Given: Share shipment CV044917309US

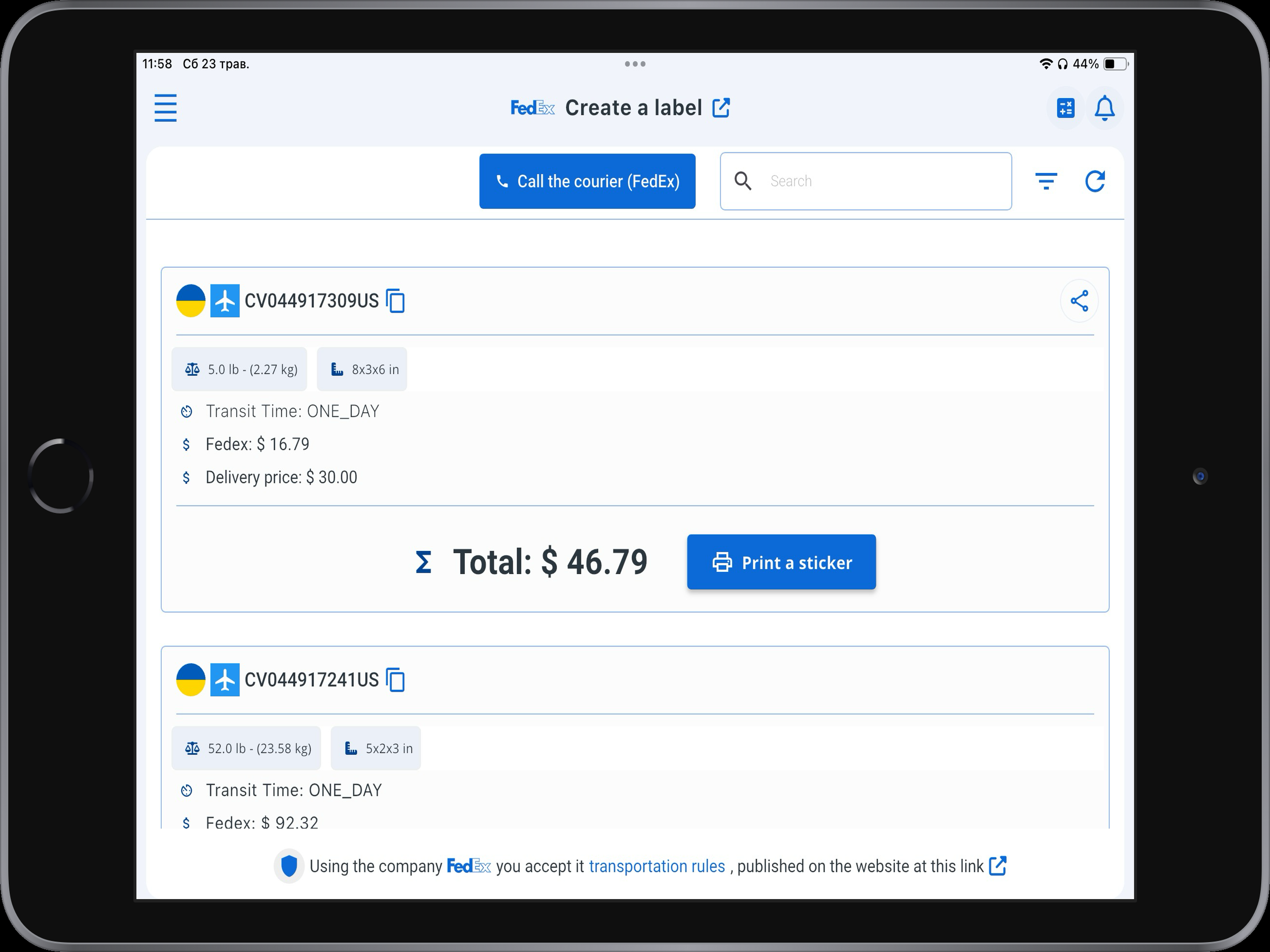Looking at the screenshot, I should (x=1079, y=301).
